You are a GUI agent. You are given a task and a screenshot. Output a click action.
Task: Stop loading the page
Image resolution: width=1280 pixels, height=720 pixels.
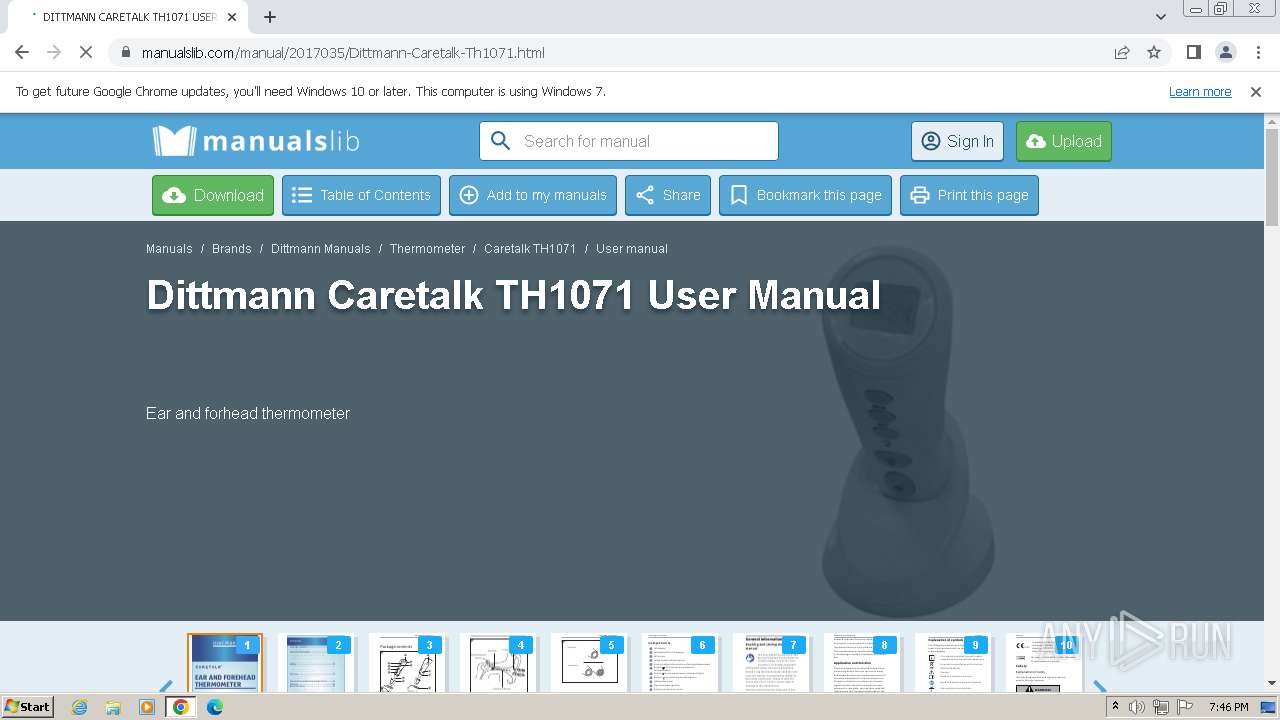click(86, 52)
